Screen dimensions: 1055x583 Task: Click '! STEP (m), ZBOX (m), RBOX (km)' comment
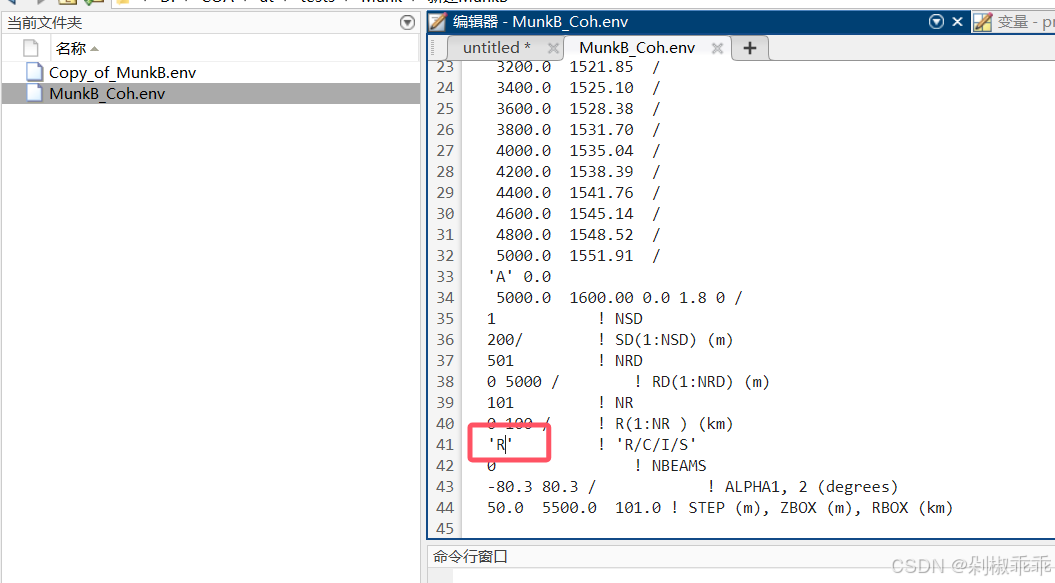click(x=812, y=508)
